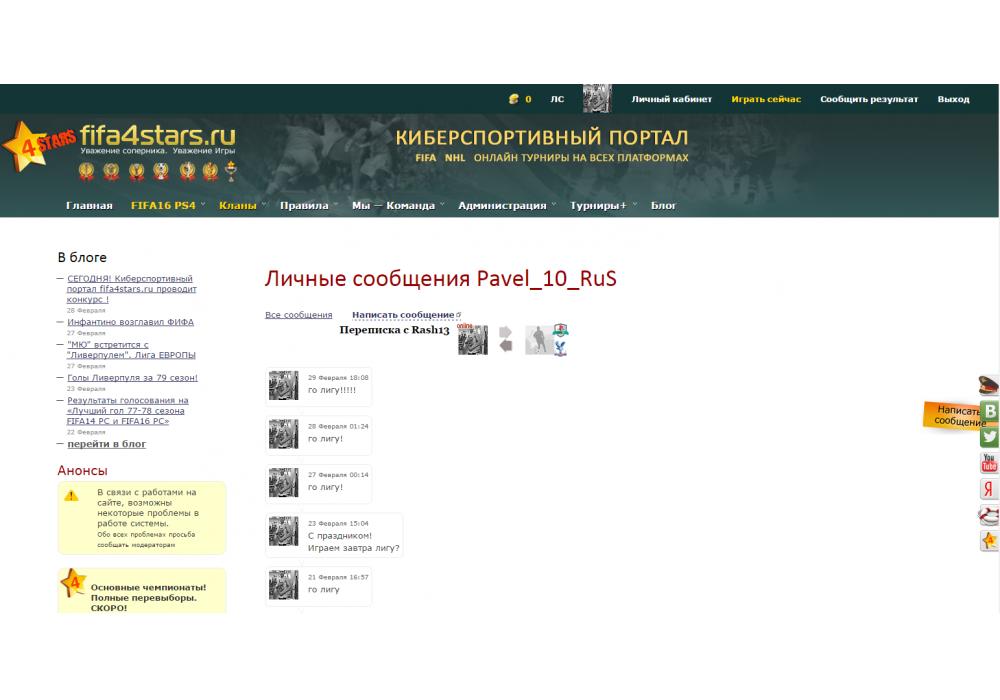Click sender avatar on 21 Февраля 16:57 message
This screenshot has height=700, width=1000.
tap(283, 585)
